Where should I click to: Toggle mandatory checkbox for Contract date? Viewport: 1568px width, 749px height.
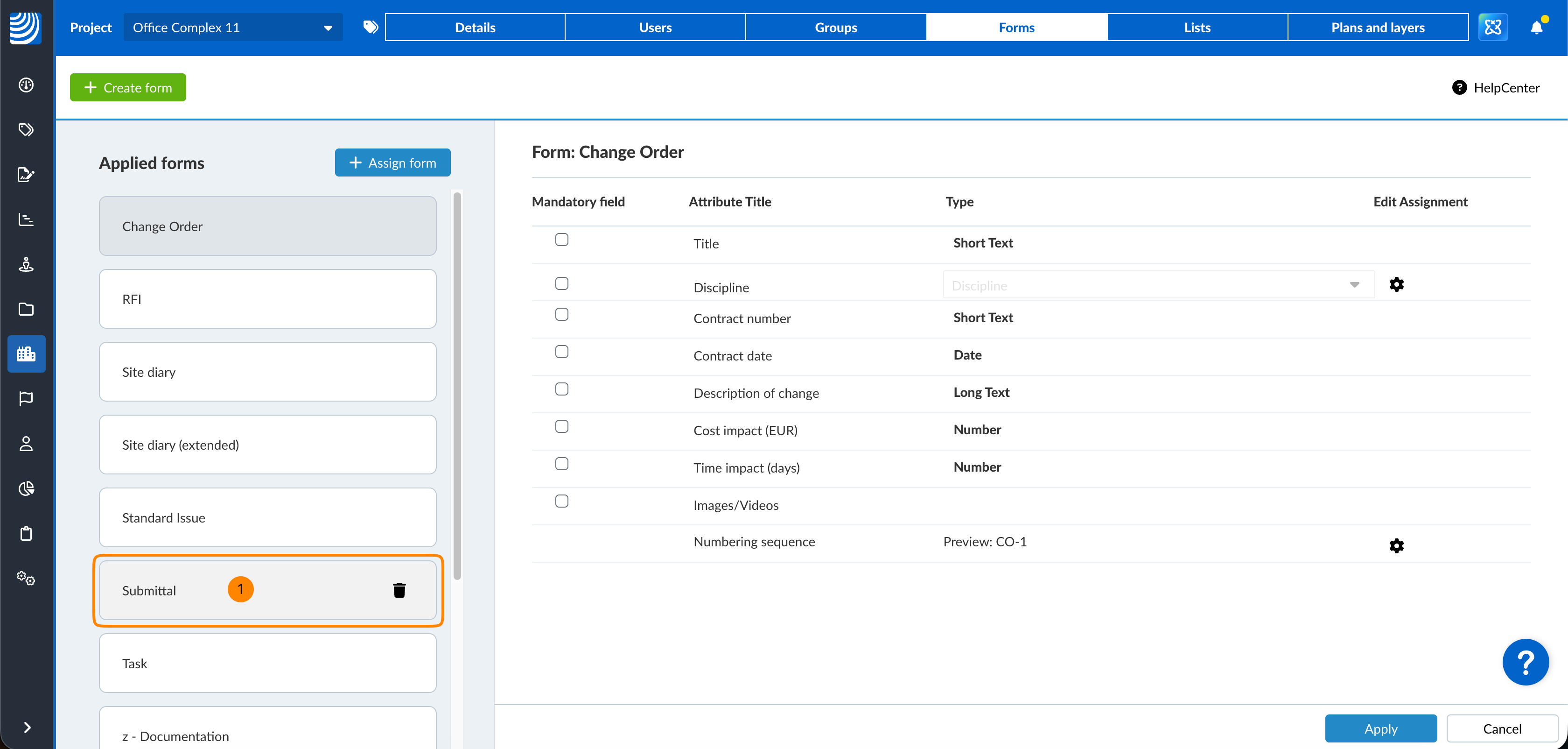pyautogui.click(x=562, y=352)
